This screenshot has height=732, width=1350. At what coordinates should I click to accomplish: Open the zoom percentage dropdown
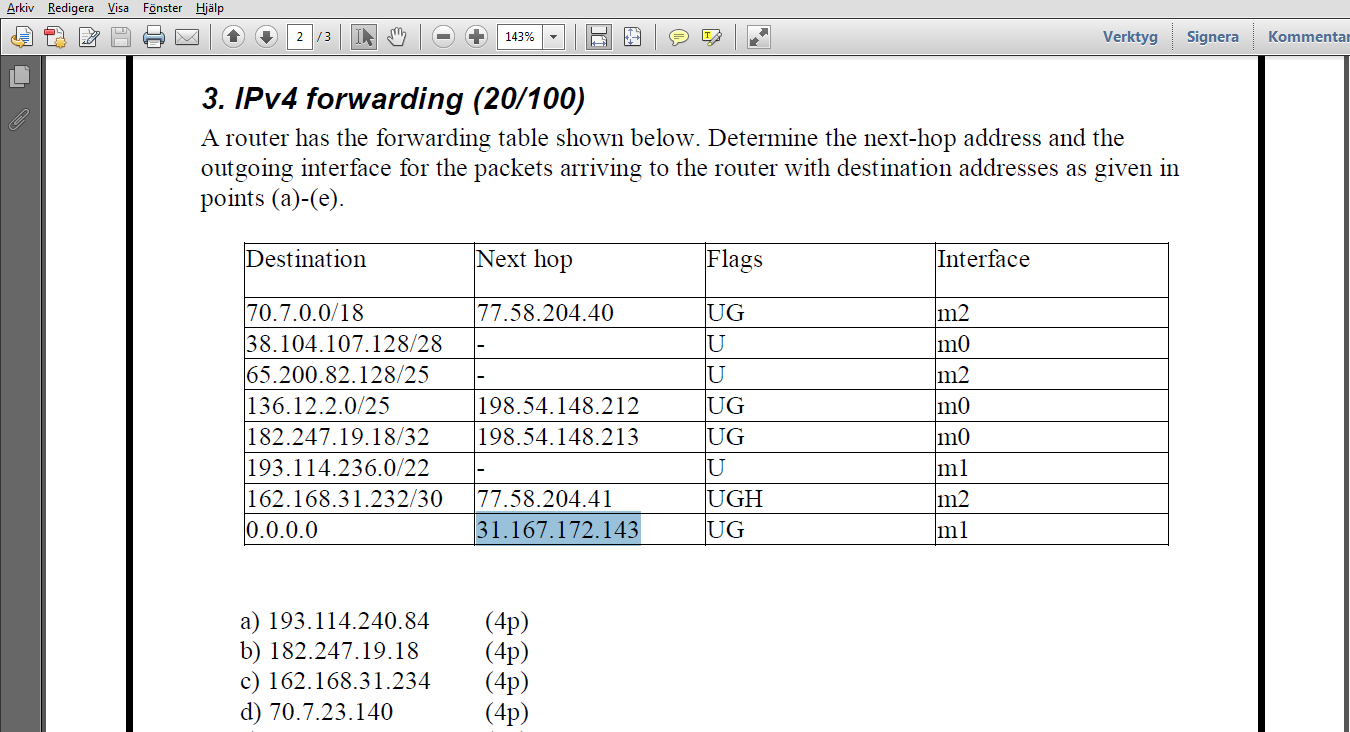(553, 37)
